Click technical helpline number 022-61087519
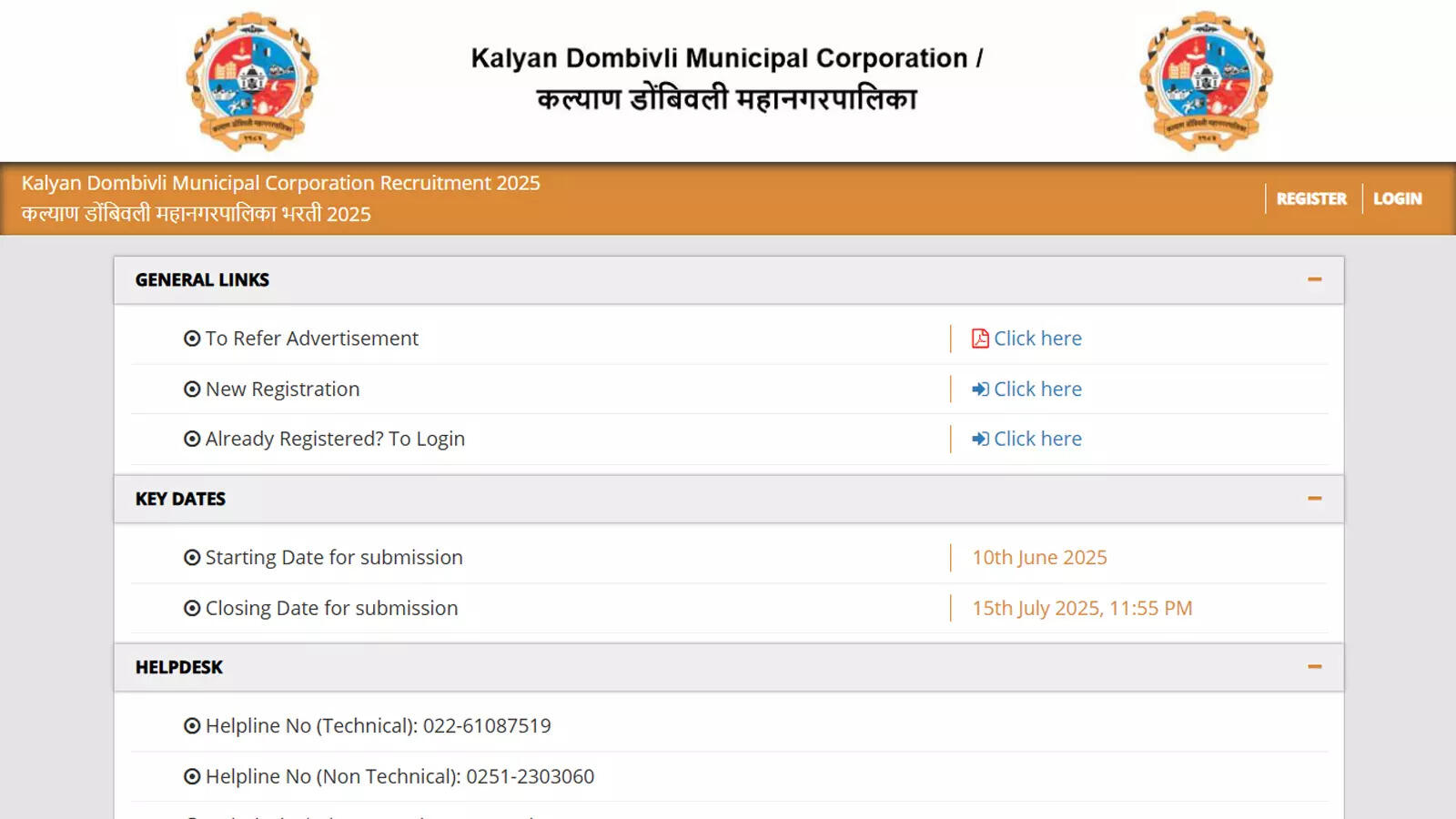 (487, 726)
